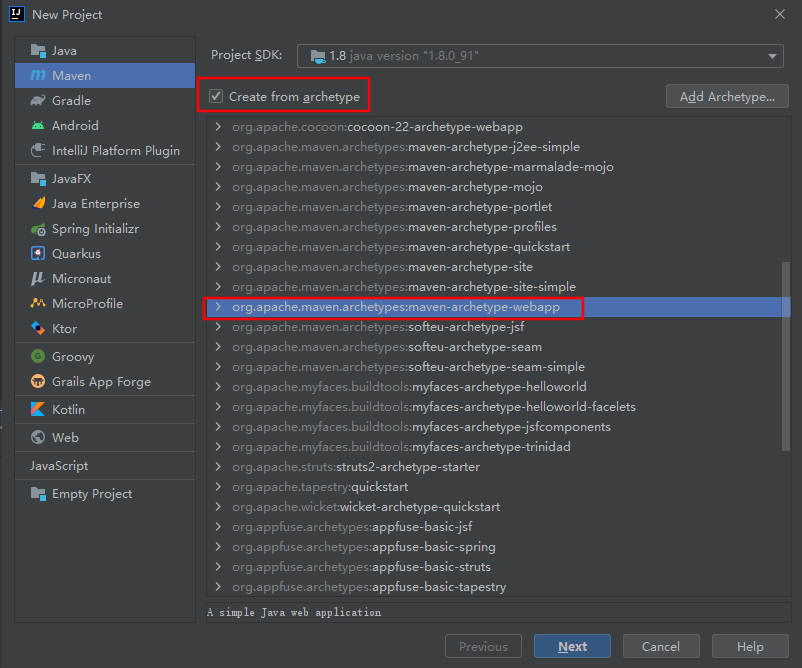Select Spring Initializr project type

click(105, 229)
